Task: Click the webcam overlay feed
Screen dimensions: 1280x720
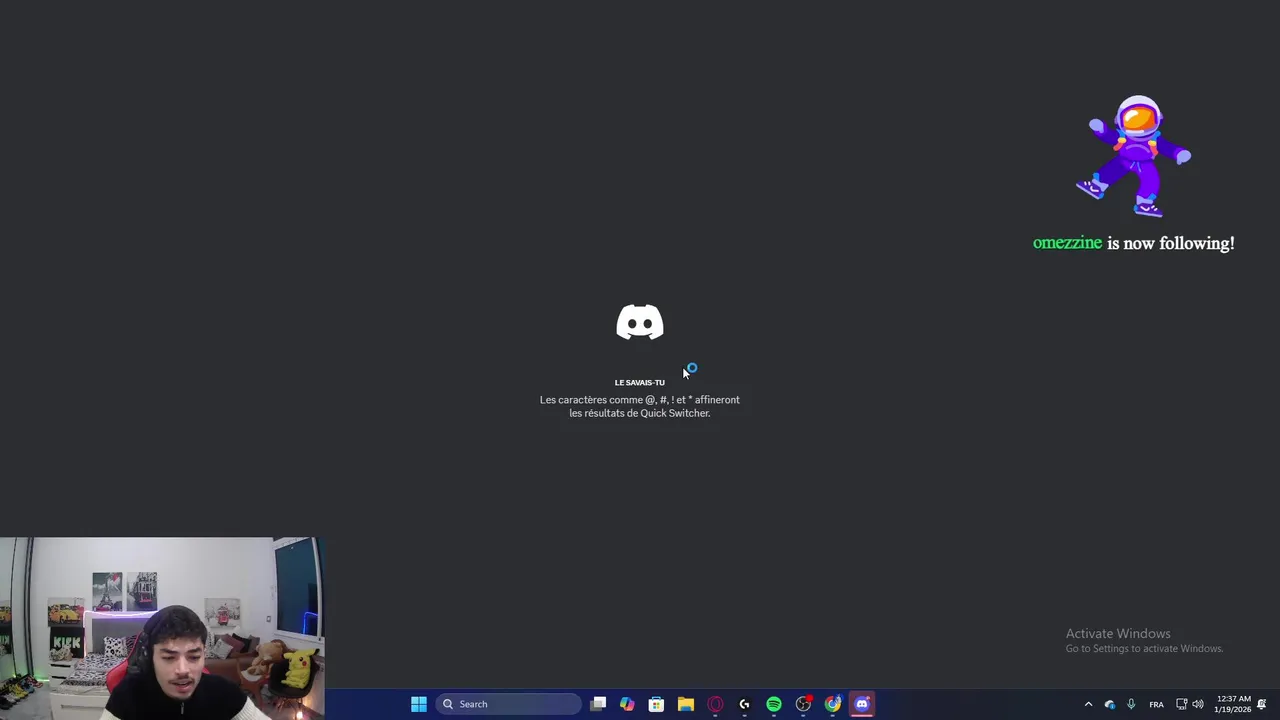Action: point(161,629)
